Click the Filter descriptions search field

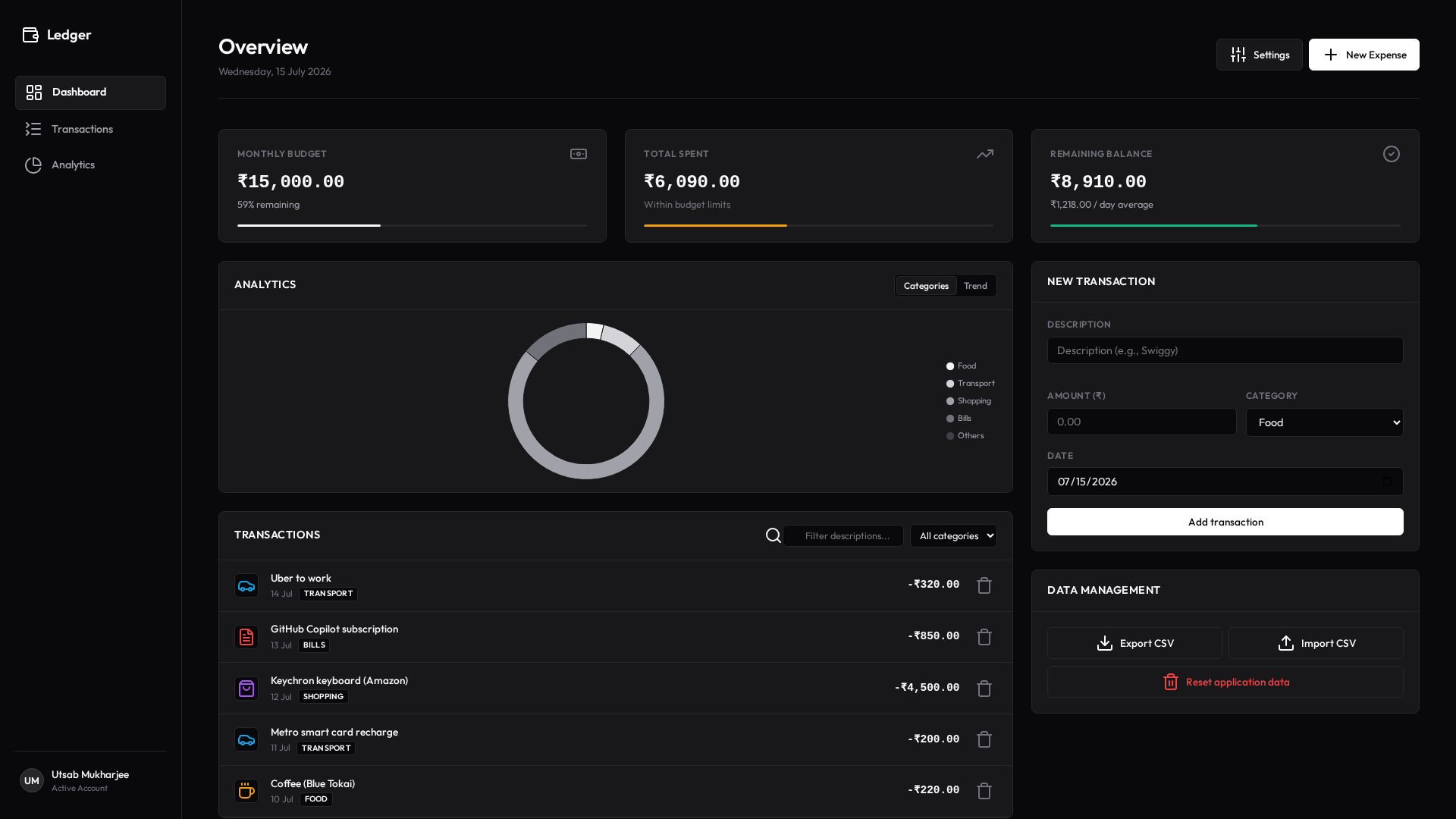tap(843, 535)
